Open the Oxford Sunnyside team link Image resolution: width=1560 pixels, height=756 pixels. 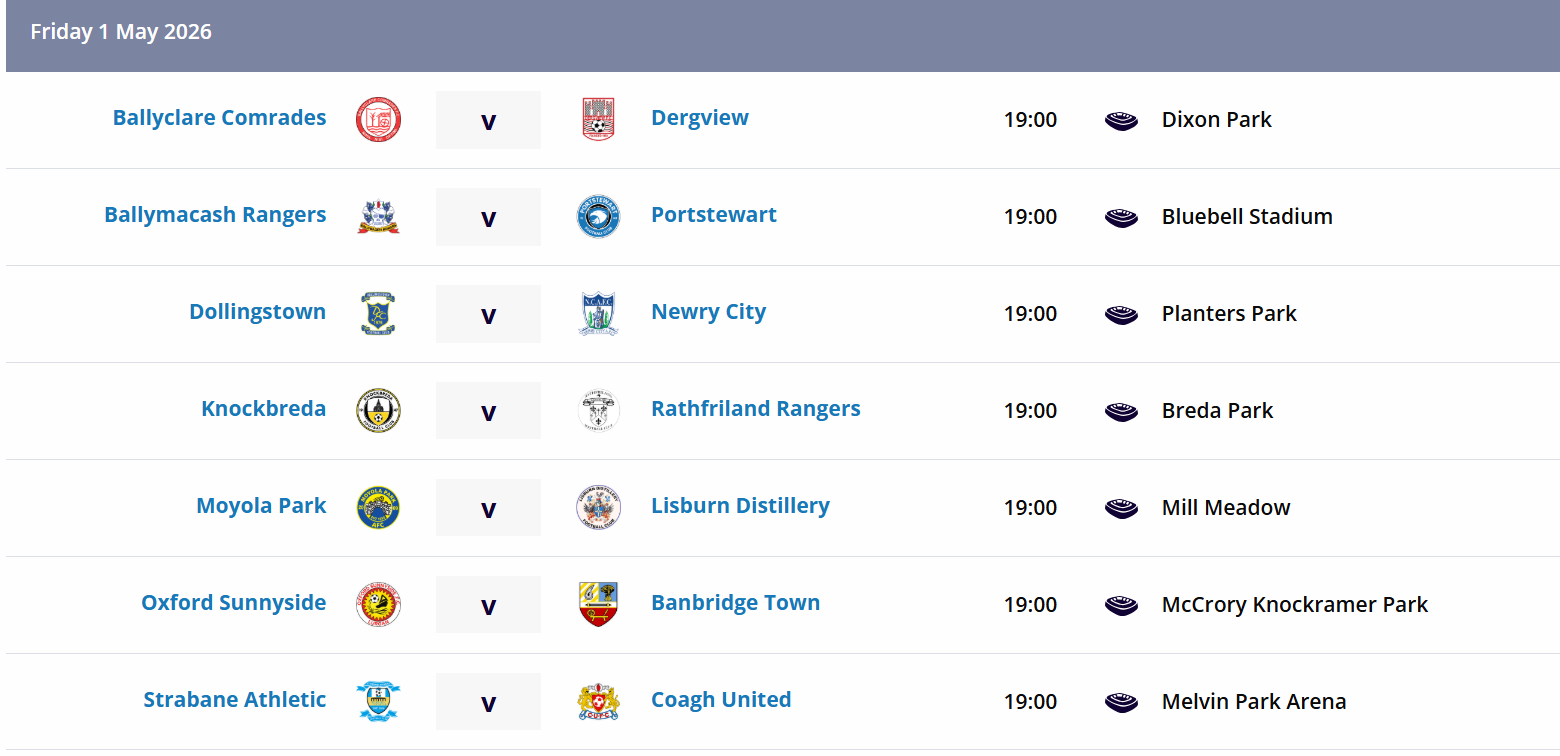tap(234, 602)
